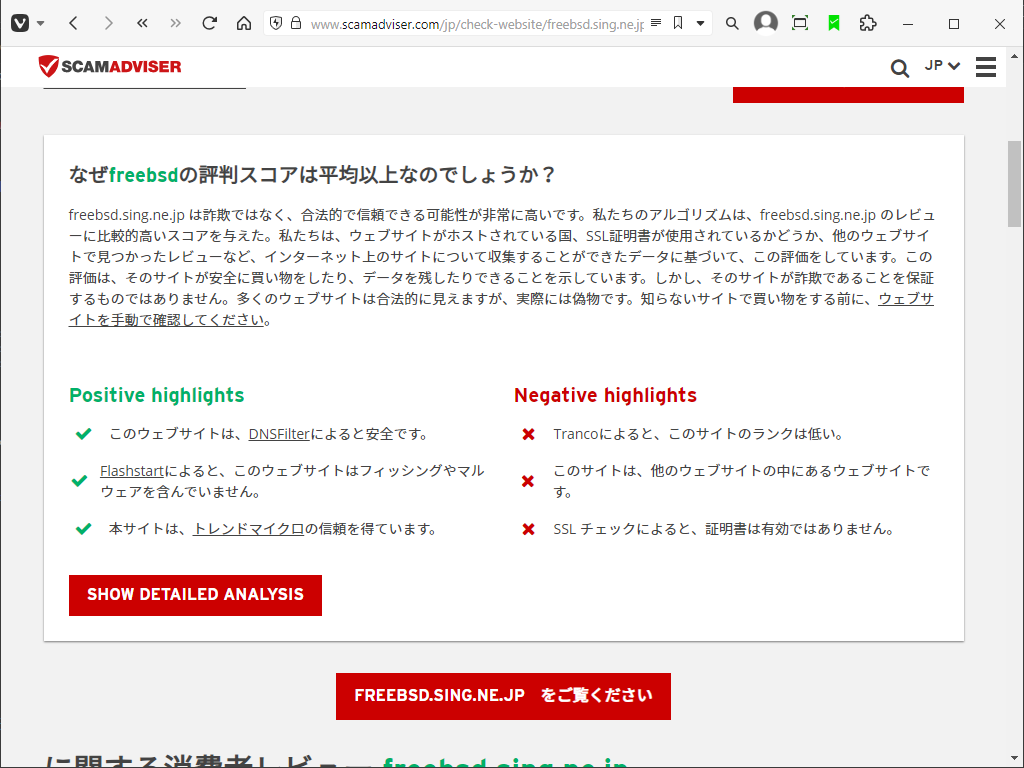
Task: Click the fast forward button
Action: click(x=176, y=24)
